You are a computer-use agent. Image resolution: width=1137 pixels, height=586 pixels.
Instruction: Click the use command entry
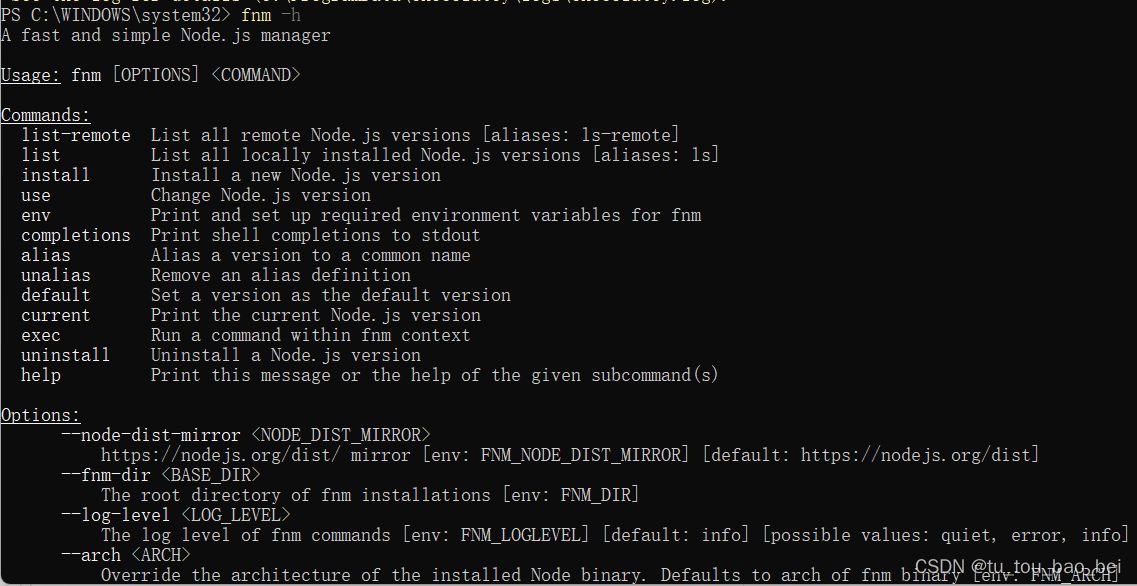tap(36, 196)
